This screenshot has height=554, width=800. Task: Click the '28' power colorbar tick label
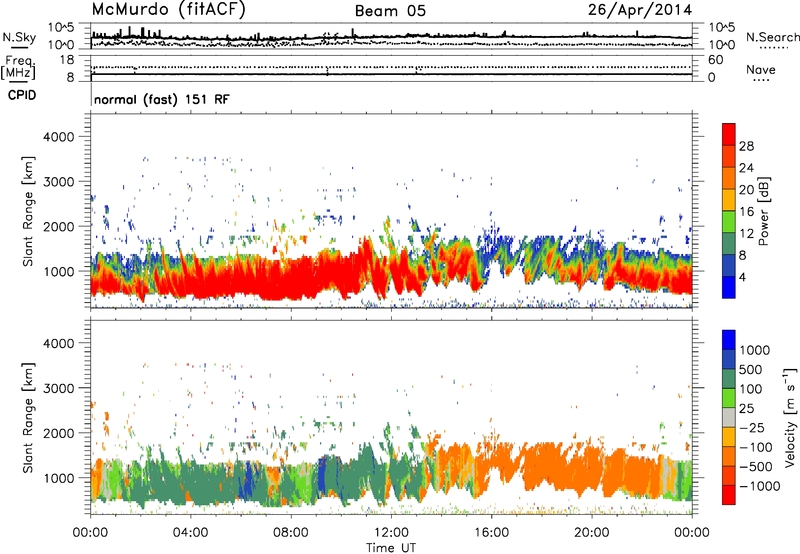[746, 146]
